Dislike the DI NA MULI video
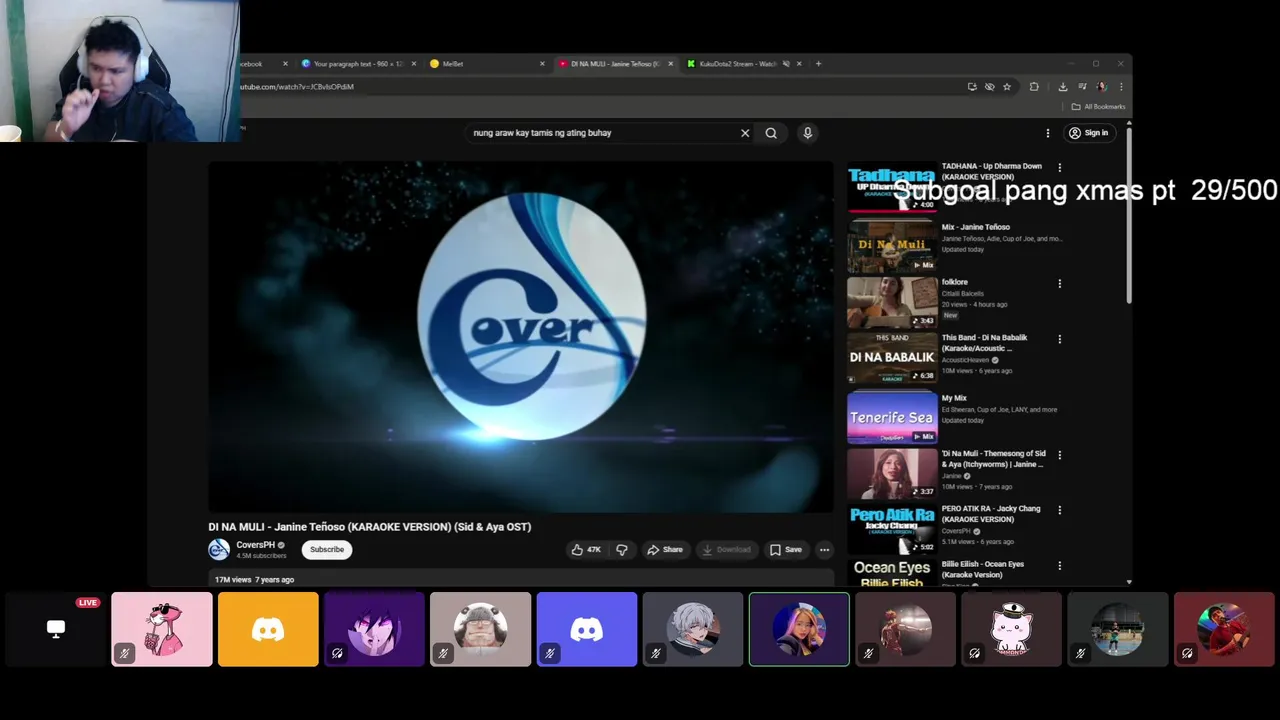 coord(622,549)
